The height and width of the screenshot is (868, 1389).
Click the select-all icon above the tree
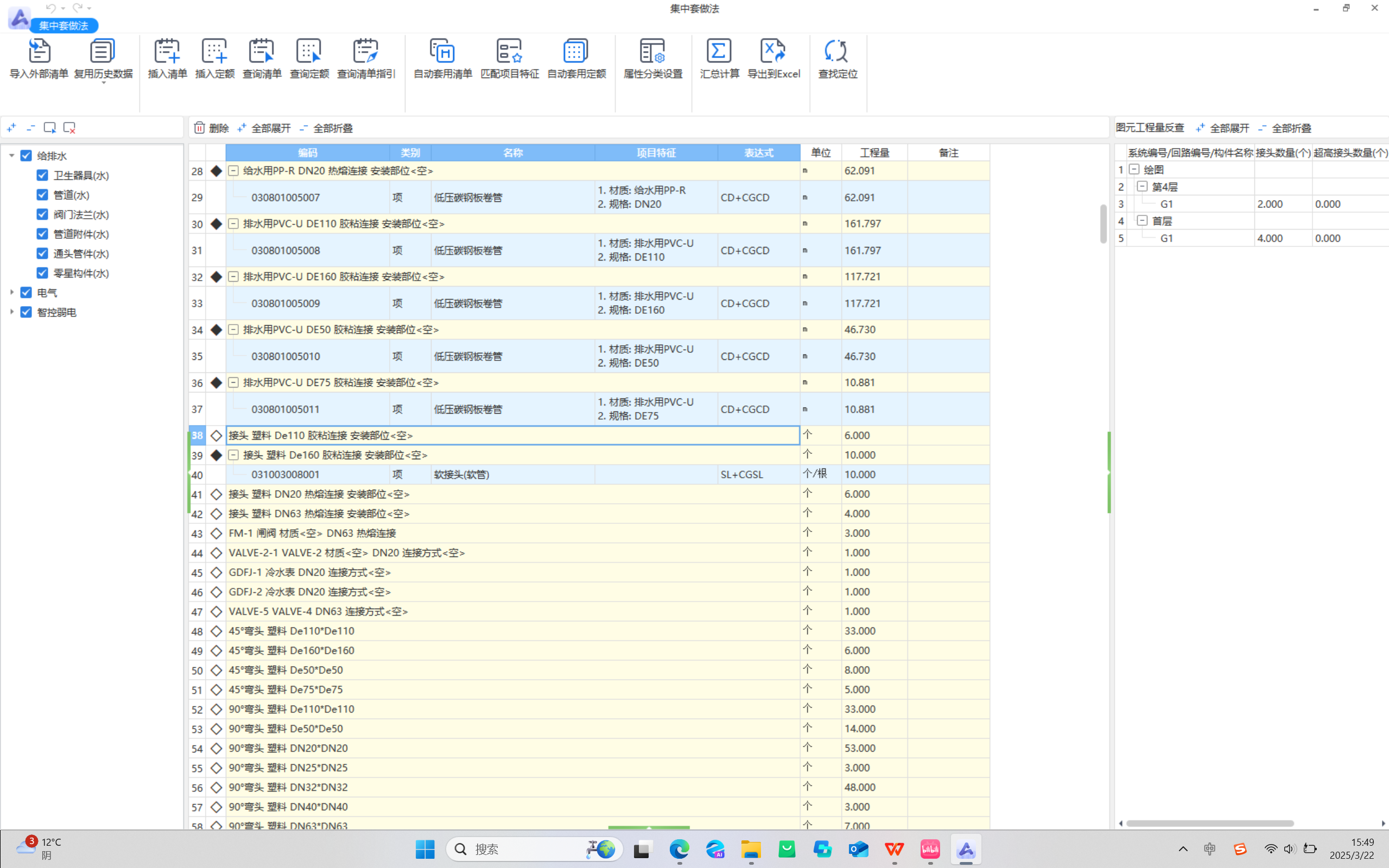(x=50, y=128)
